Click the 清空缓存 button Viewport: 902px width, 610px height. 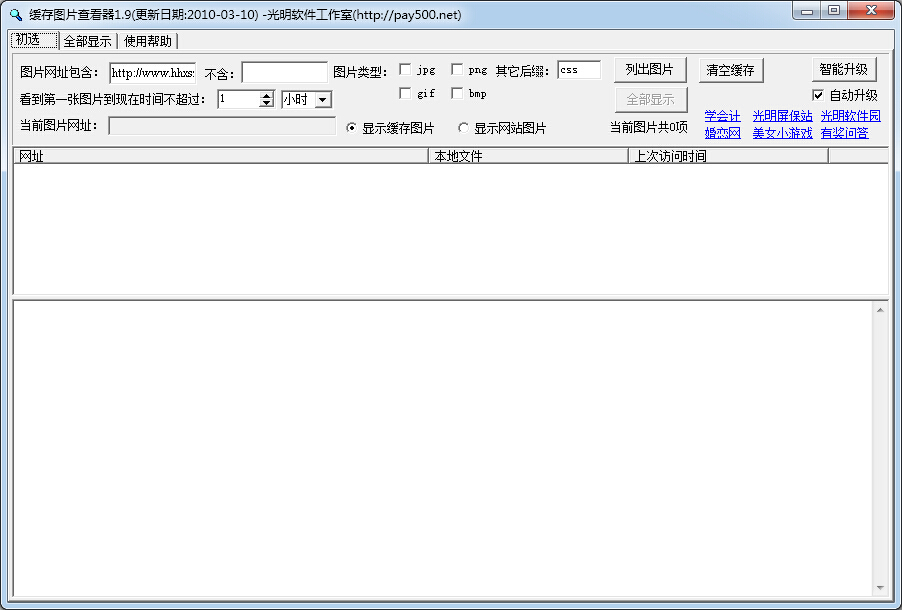coord(729,70)
